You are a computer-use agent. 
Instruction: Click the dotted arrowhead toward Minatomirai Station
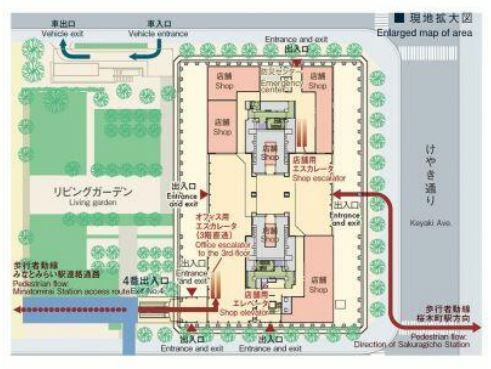(18, 310)
